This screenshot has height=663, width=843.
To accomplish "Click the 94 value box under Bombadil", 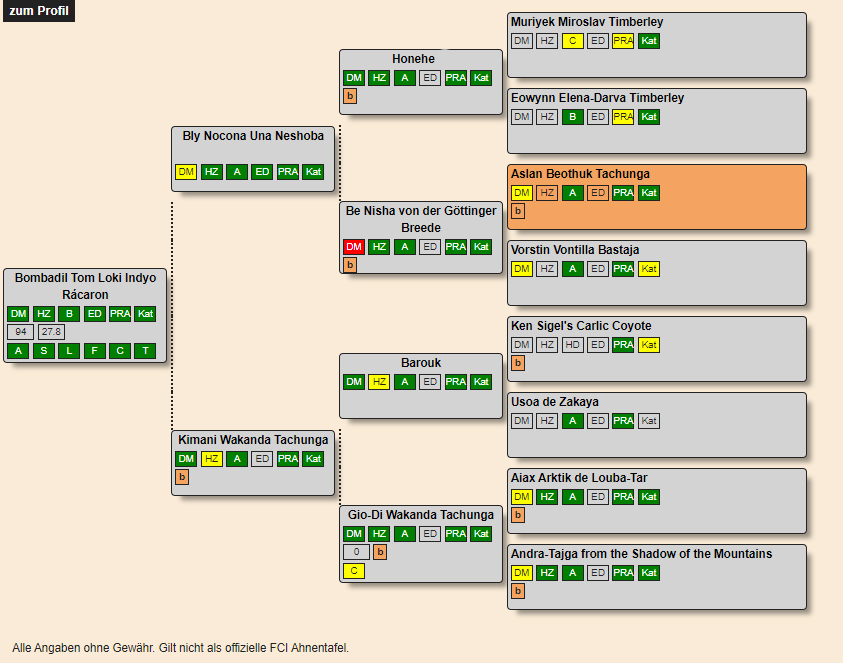I will (x=20, y=332).
